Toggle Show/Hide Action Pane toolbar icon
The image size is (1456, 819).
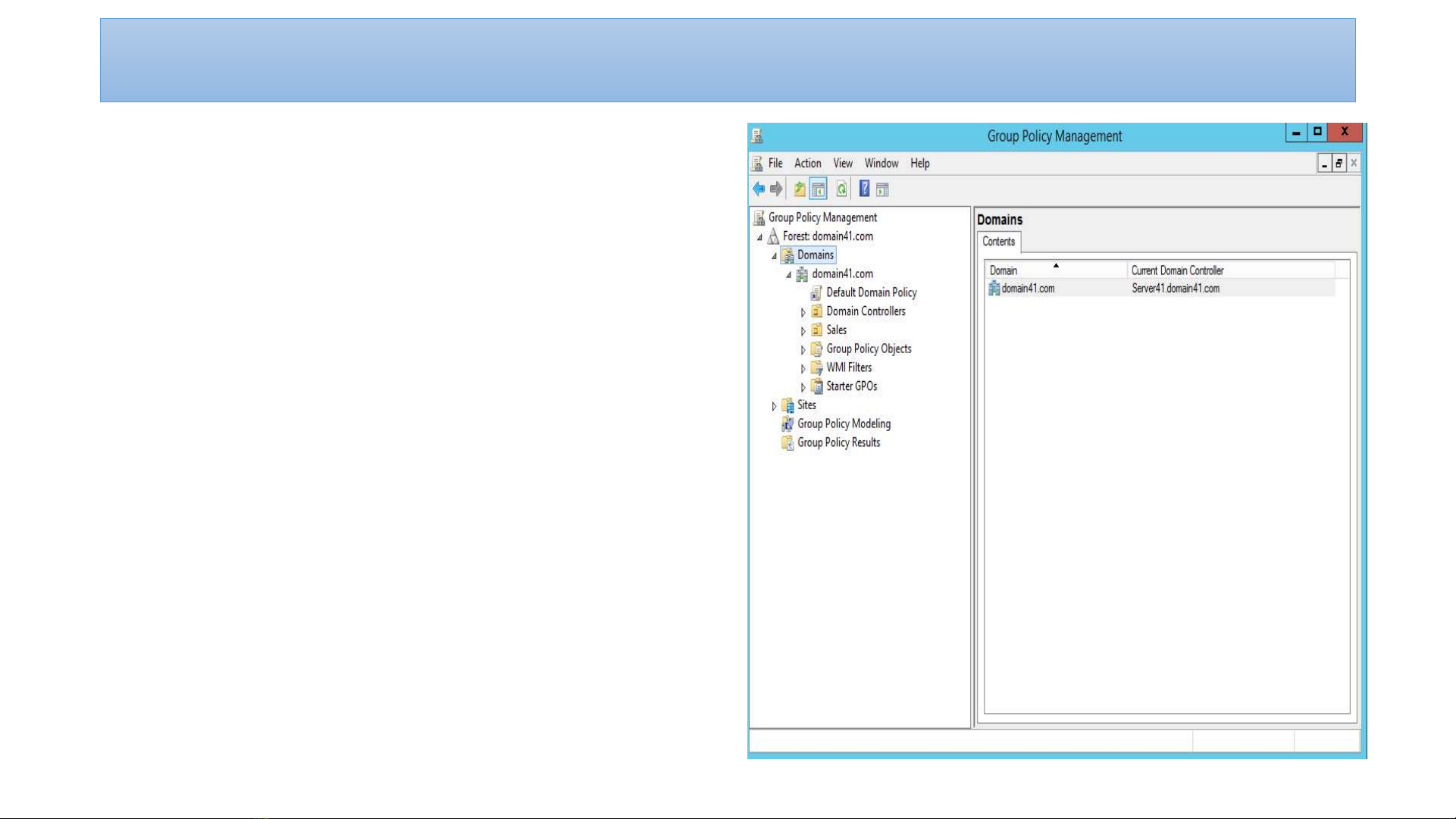point(882,189)
